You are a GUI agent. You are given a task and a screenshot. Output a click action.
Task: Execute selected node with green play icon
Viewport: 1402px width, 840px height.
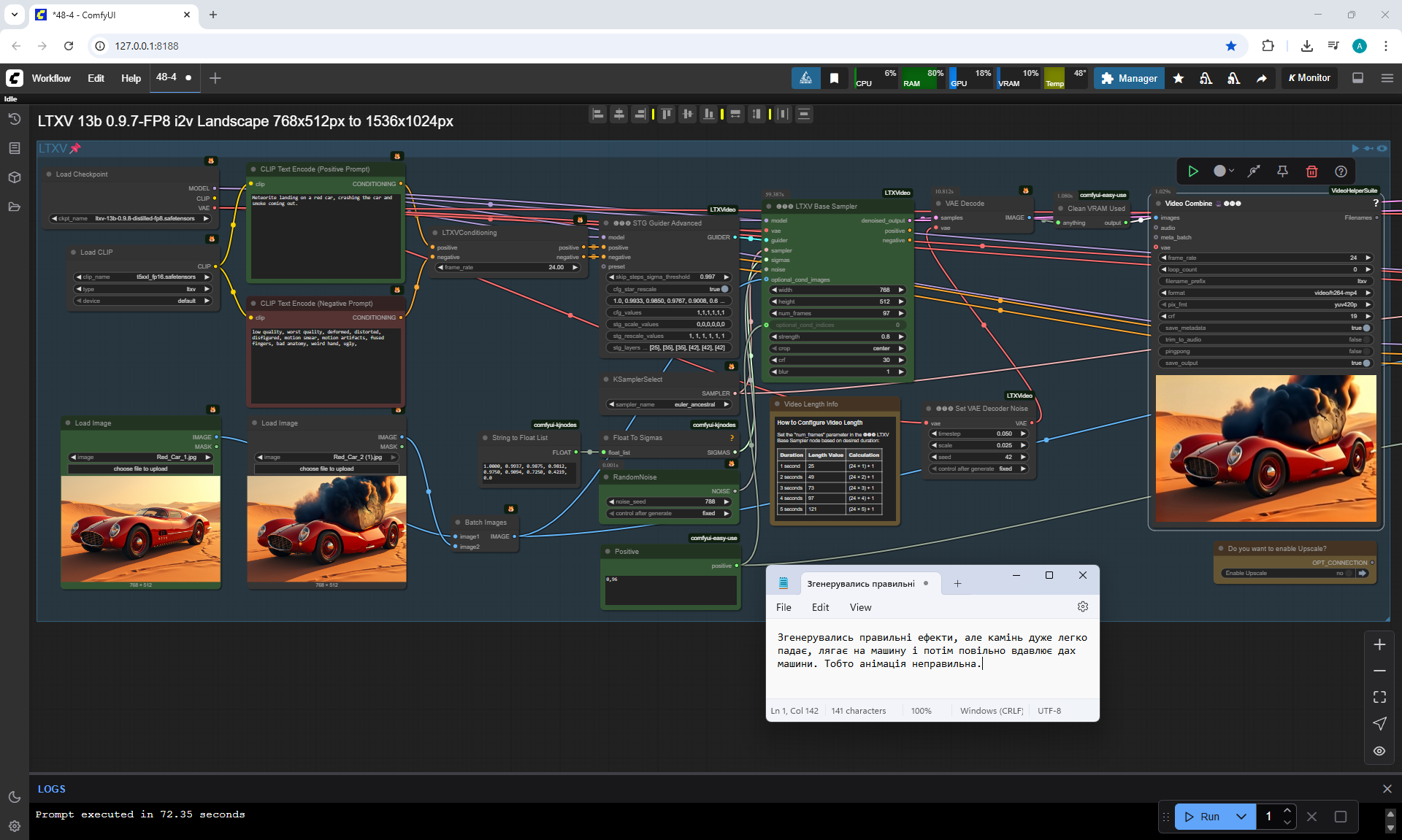point(1193,172)
